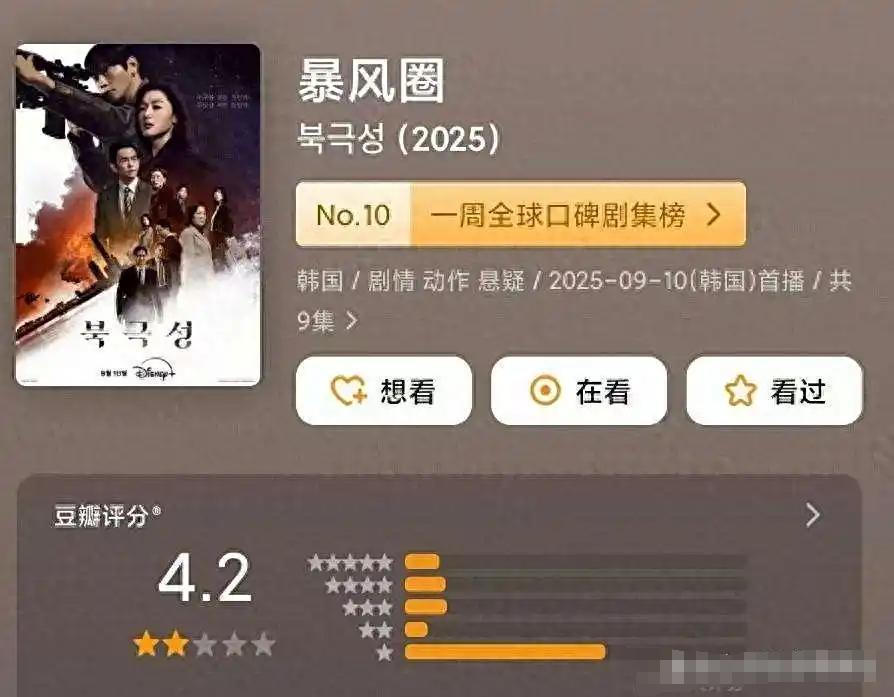
Task: Click the second gold rating star
Action: click(x=175, y=645)
